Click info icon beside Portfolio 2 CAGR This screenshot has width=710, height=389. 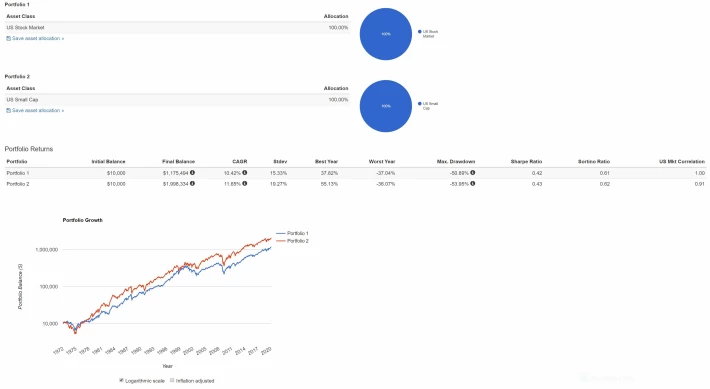coord(245,183)
